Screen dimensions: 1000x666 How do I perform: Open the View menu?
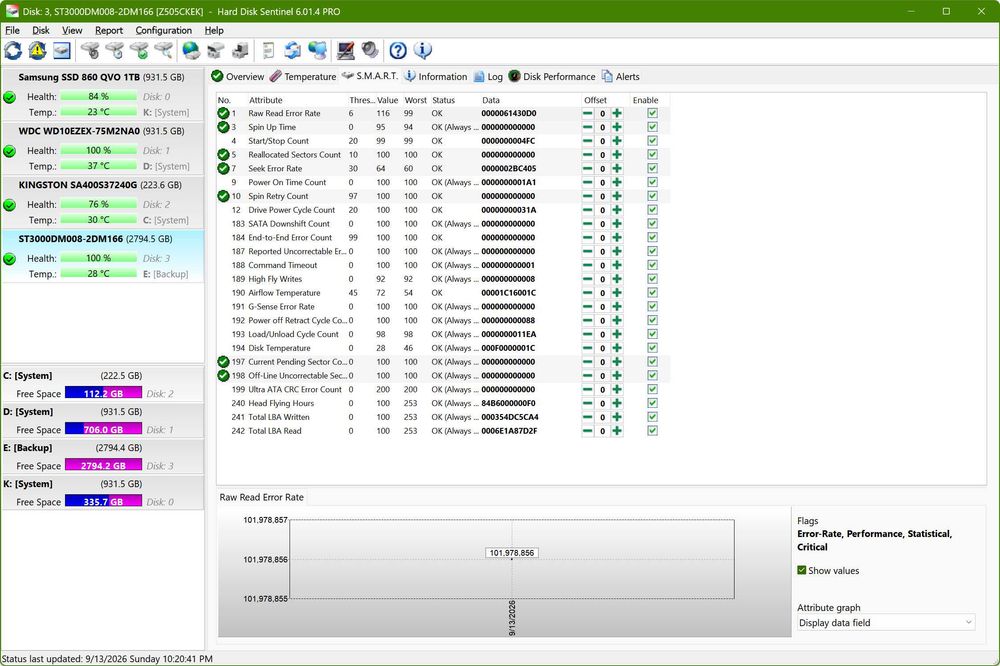pyautogui.click(x=72, y=30)
